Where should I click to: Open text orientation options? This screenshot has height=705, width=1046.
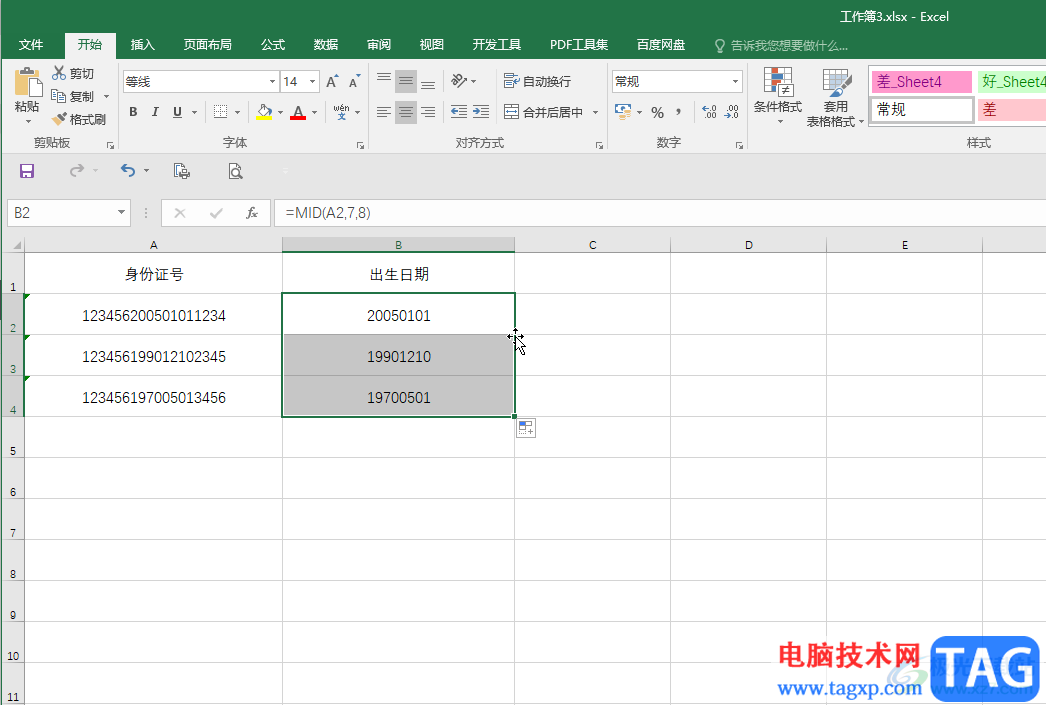tap(459, 81)
